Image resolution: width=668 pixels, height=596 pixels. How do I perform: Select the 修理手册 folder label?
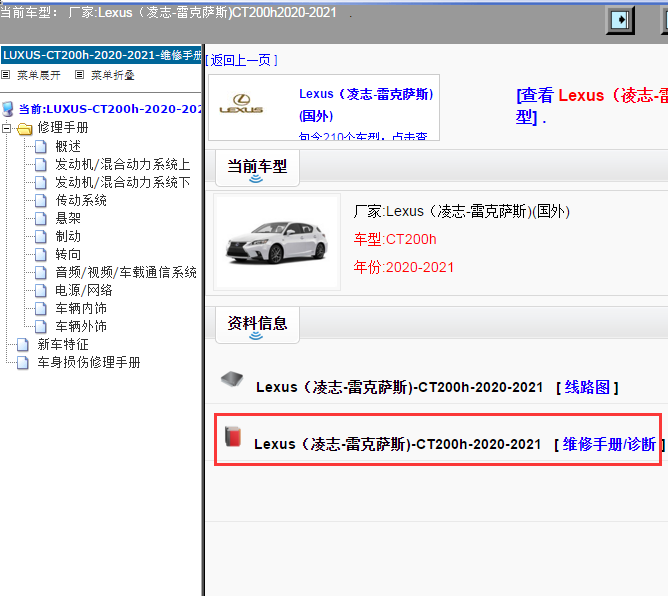click(63, 128)
